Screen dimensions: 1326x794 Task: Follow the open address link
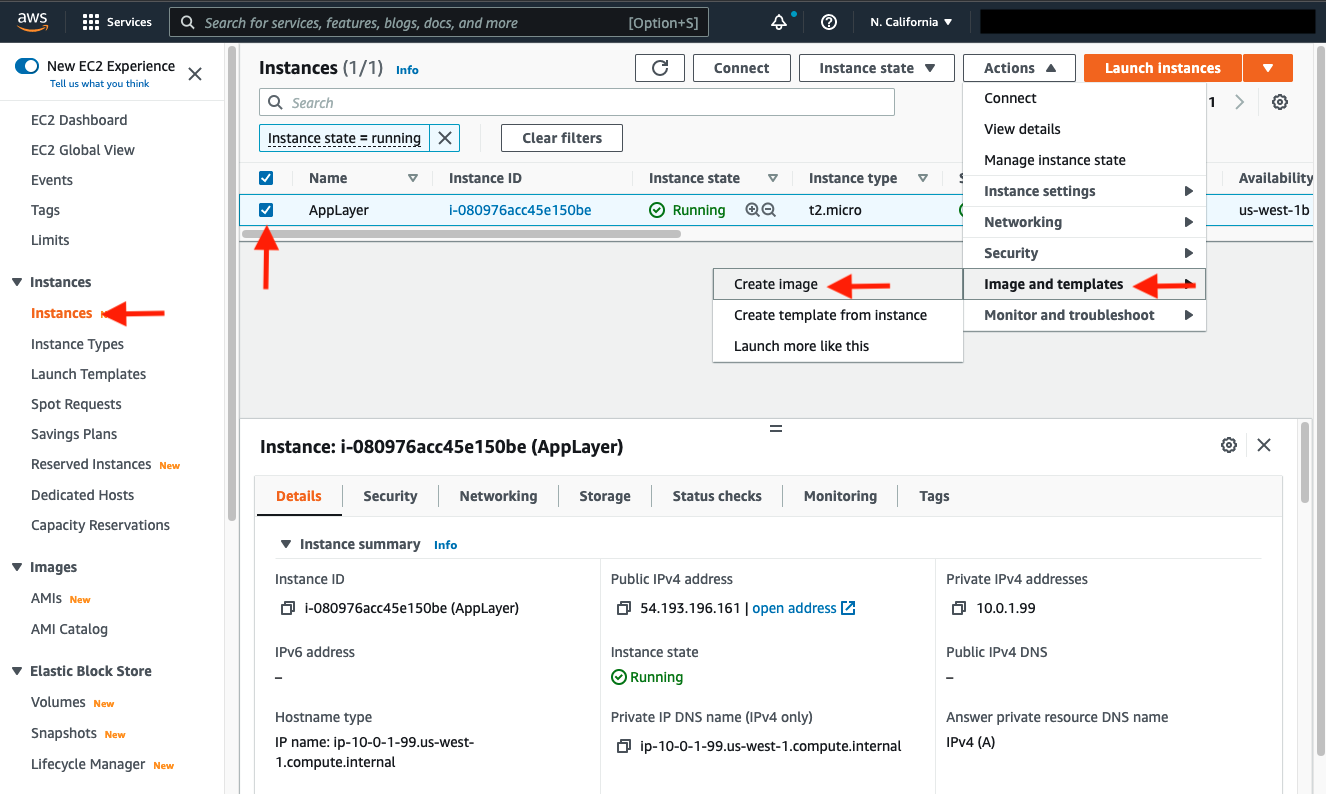click(x=804, y=608)
